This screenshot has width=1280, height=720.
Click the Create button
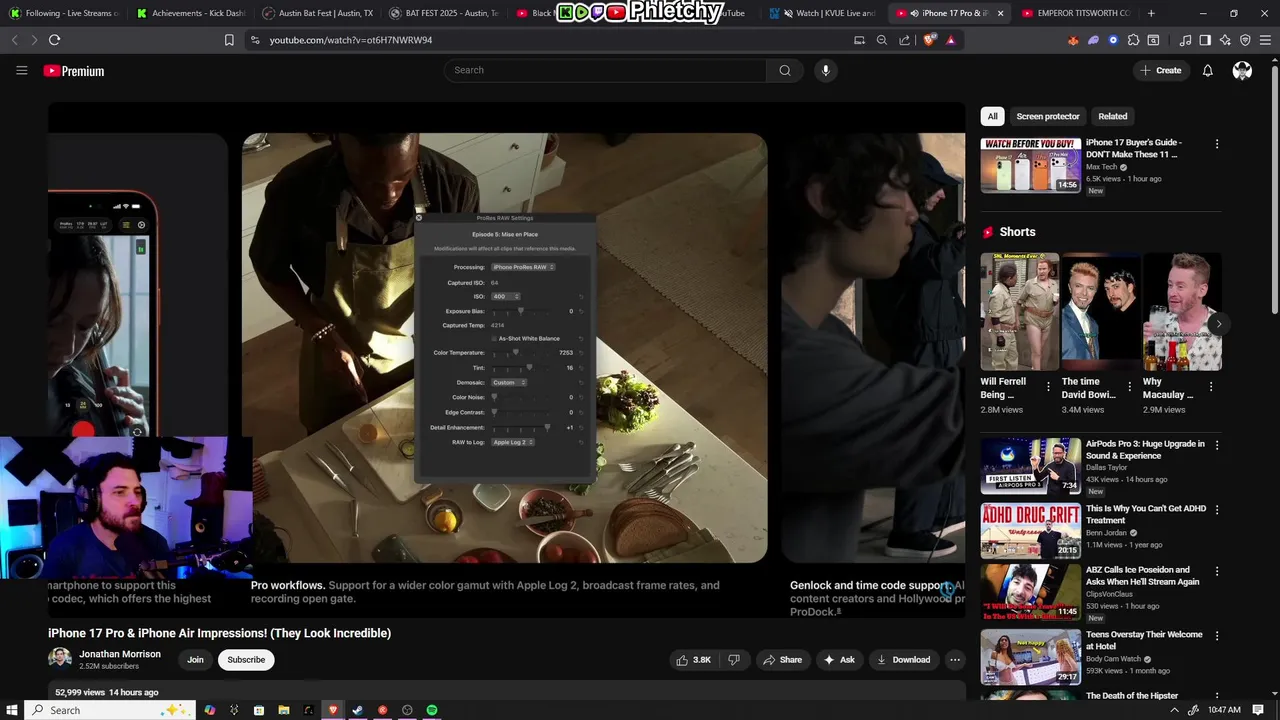(x=1160, y=70)
